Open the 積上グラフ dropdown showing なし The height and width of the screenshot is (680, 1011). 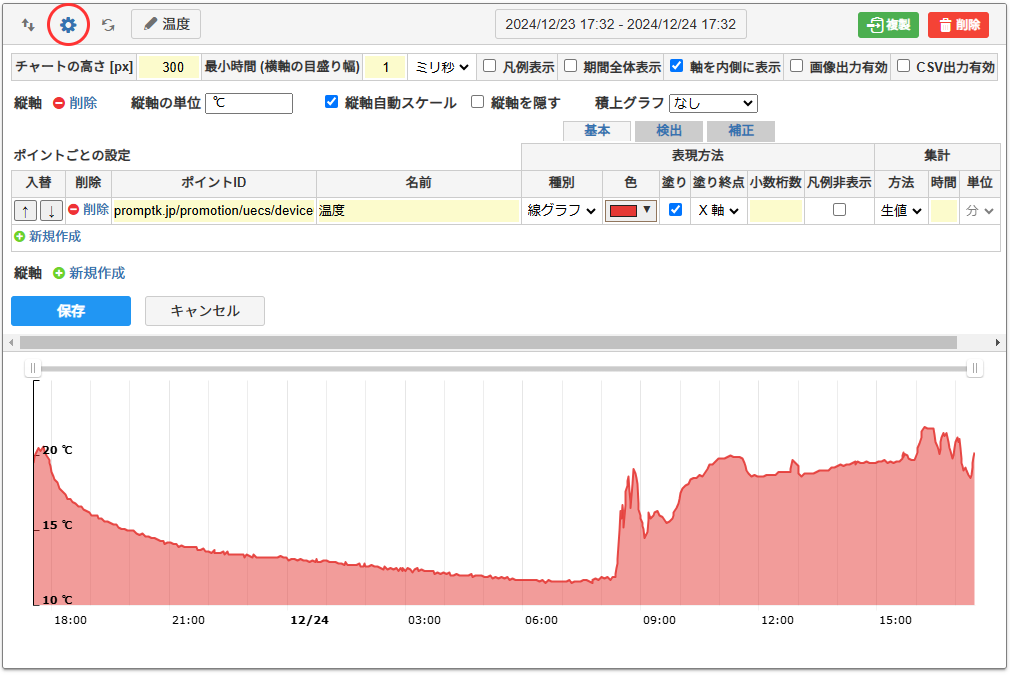(x=713, y=103)
